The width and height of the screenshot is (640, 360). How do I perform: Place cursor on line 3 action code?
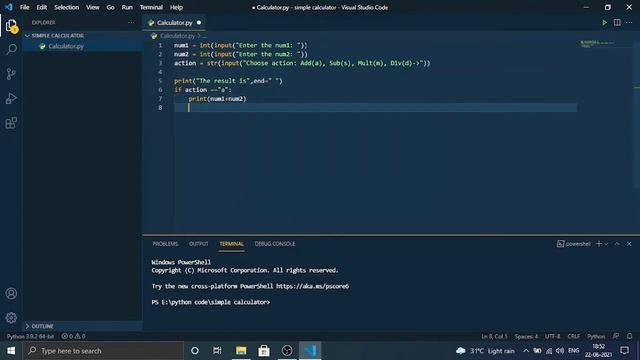302,63
